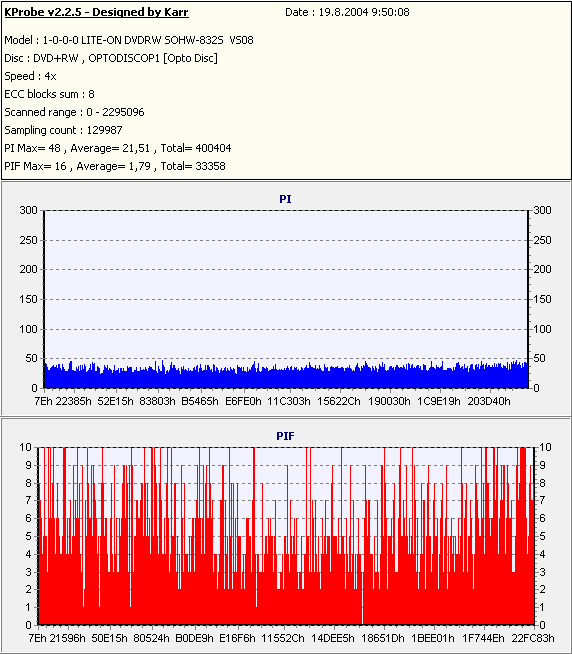Click the 1BEE01h label on PIF x-axis
The height and width of the screenshot is (654, 572).
(433, 638)
